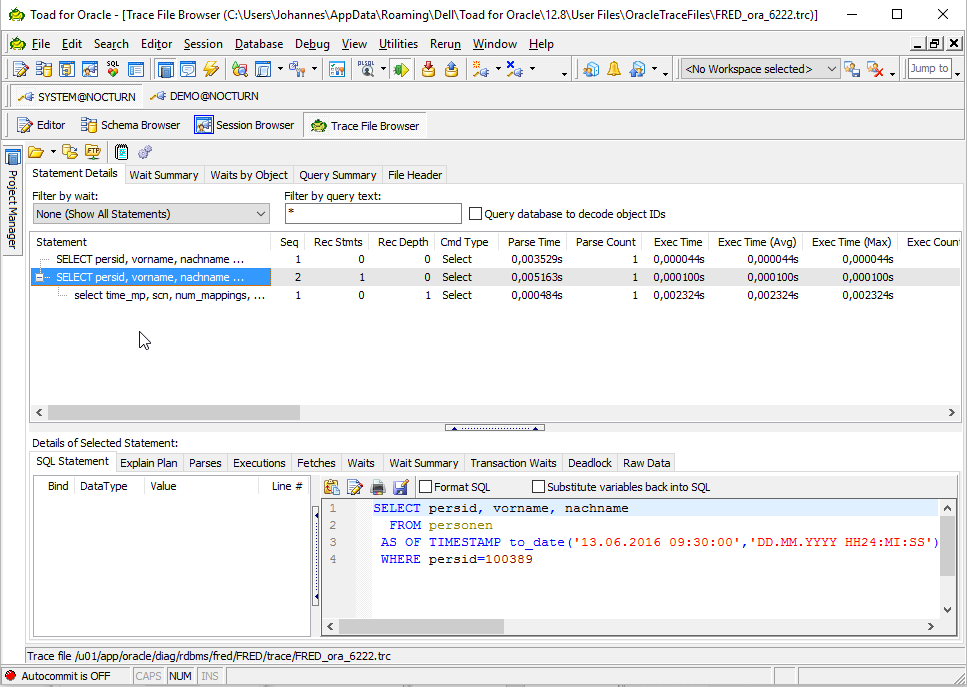
Task: Click the Exec Time column header
Action: 678,242
